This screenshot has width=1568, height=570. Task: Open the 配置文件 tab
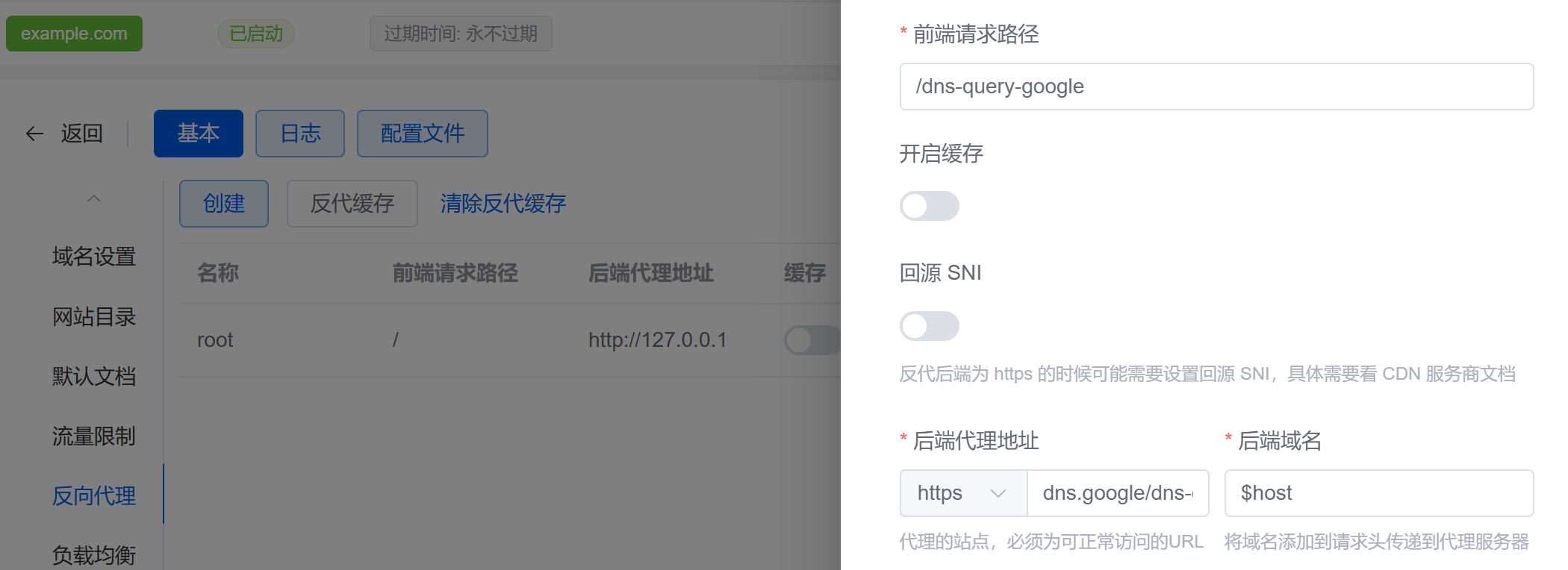pyautogui.click(x=422, y=134)
